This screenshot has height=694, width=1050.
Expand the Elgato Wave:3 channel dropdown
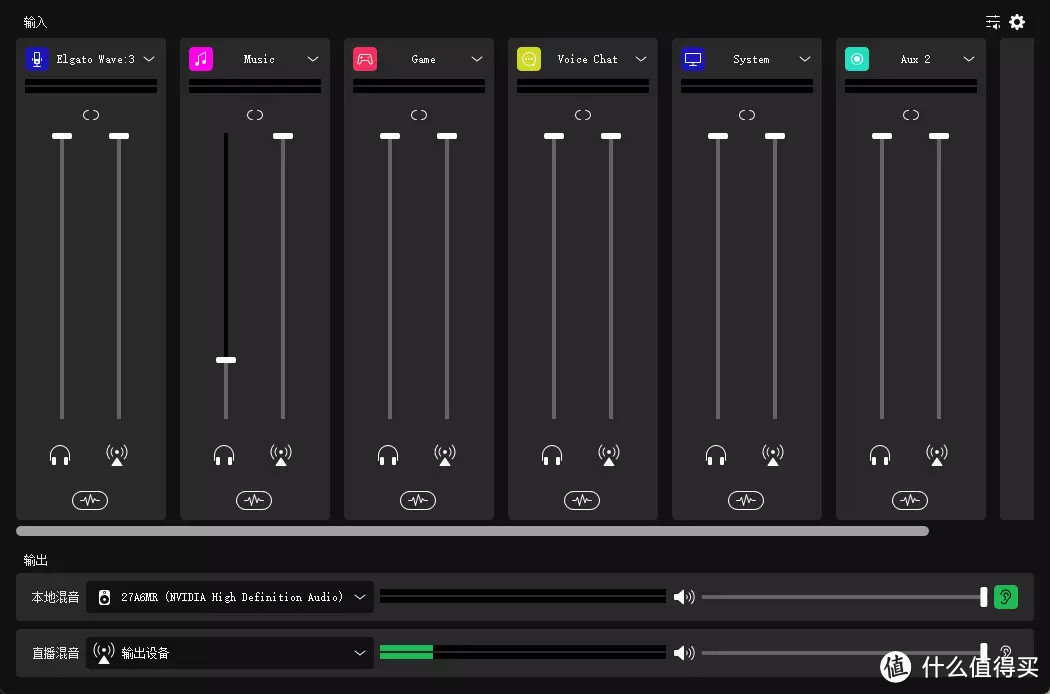point(149,59)
